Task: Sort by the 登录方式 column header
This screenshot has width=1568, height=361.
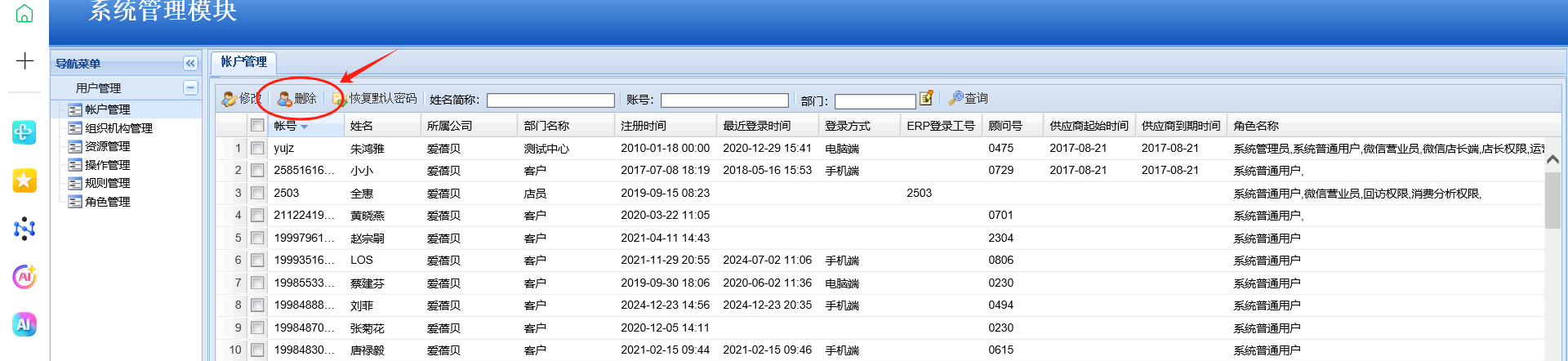Action: click(860, 126)
